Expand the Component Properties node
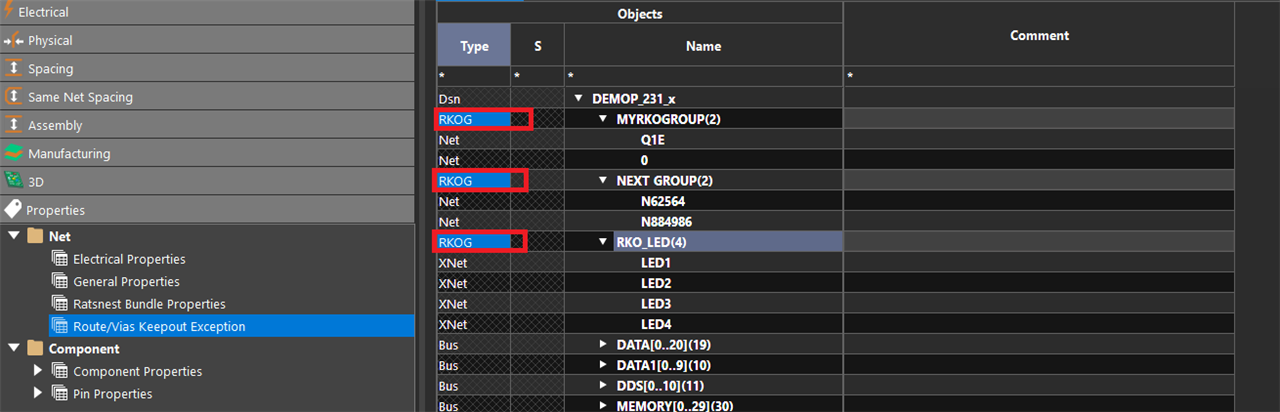 click(38, 371)
